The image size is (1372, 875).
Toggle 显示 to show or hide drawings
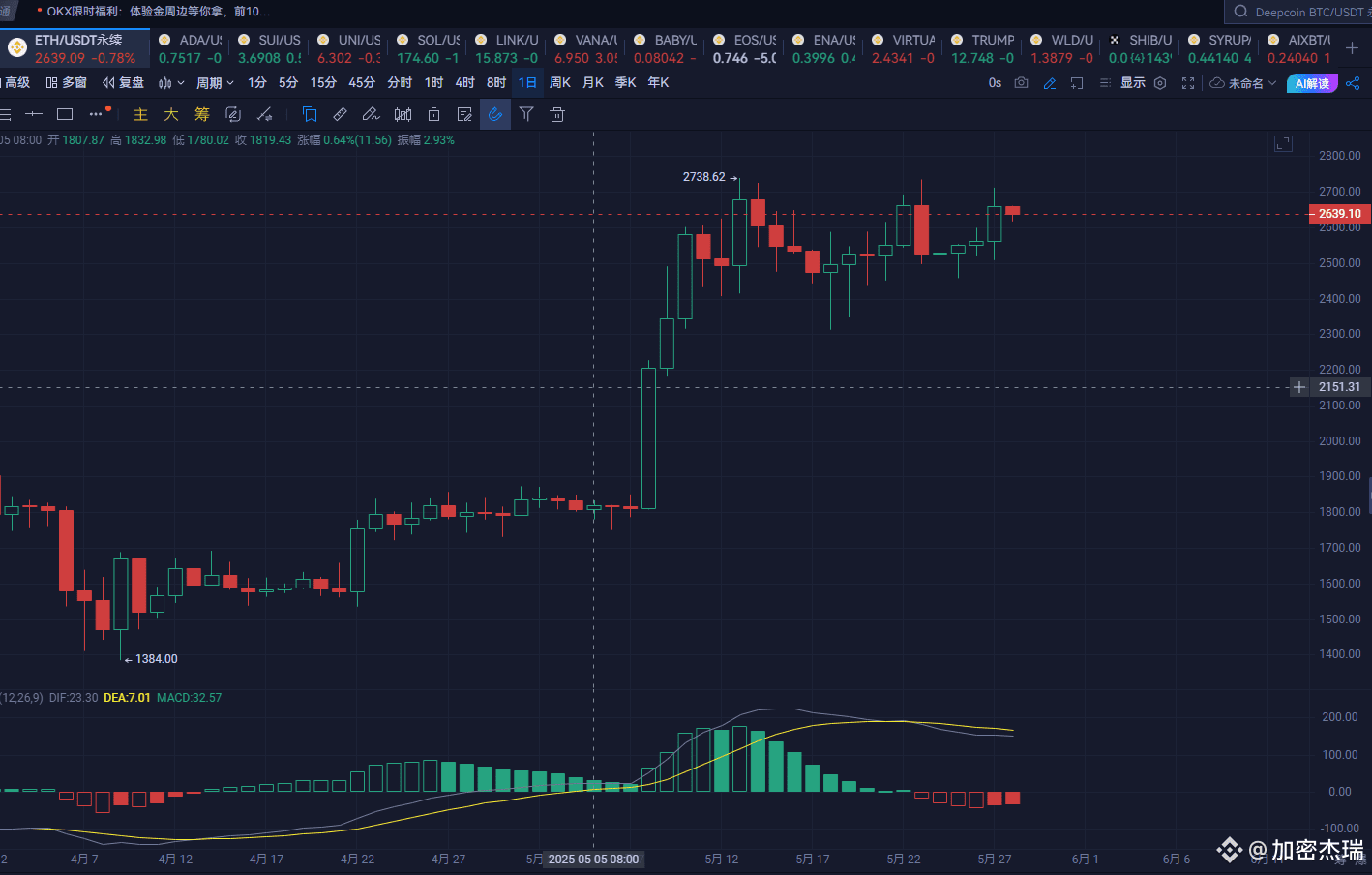1133,83
